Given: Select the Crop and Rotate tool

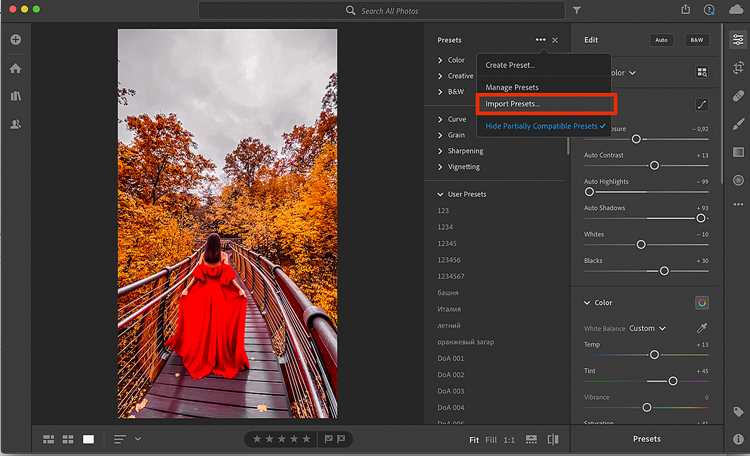Looking at the screenshot, I should (738, 67).
